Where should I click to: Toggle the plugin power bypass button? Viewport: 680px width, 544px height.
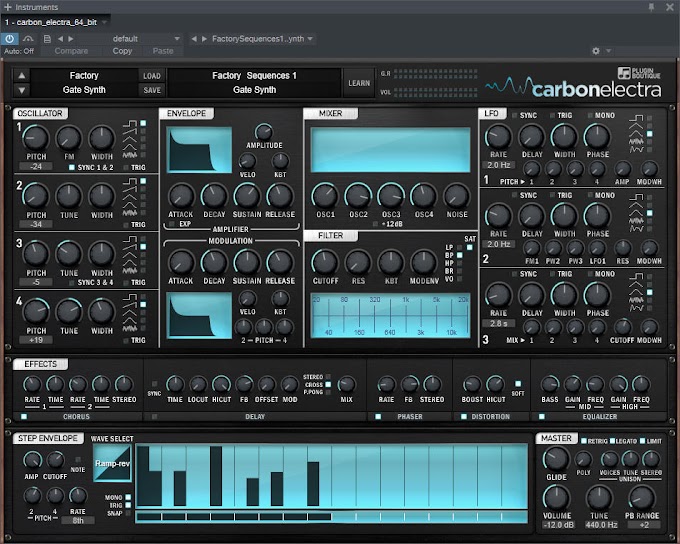[x=10, y=39]
